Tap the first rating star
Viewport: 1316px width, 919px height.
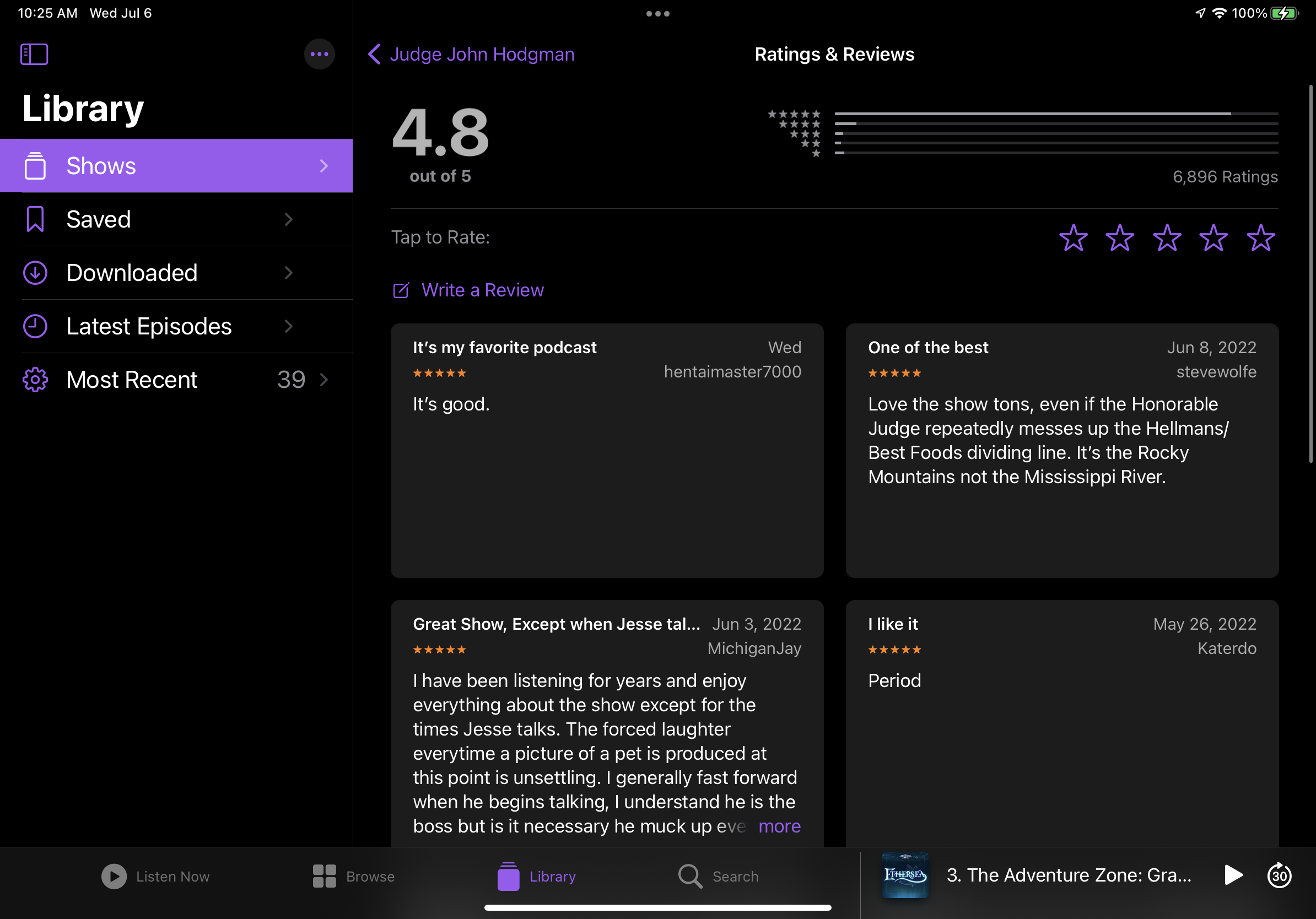(x=1073, y=238)
